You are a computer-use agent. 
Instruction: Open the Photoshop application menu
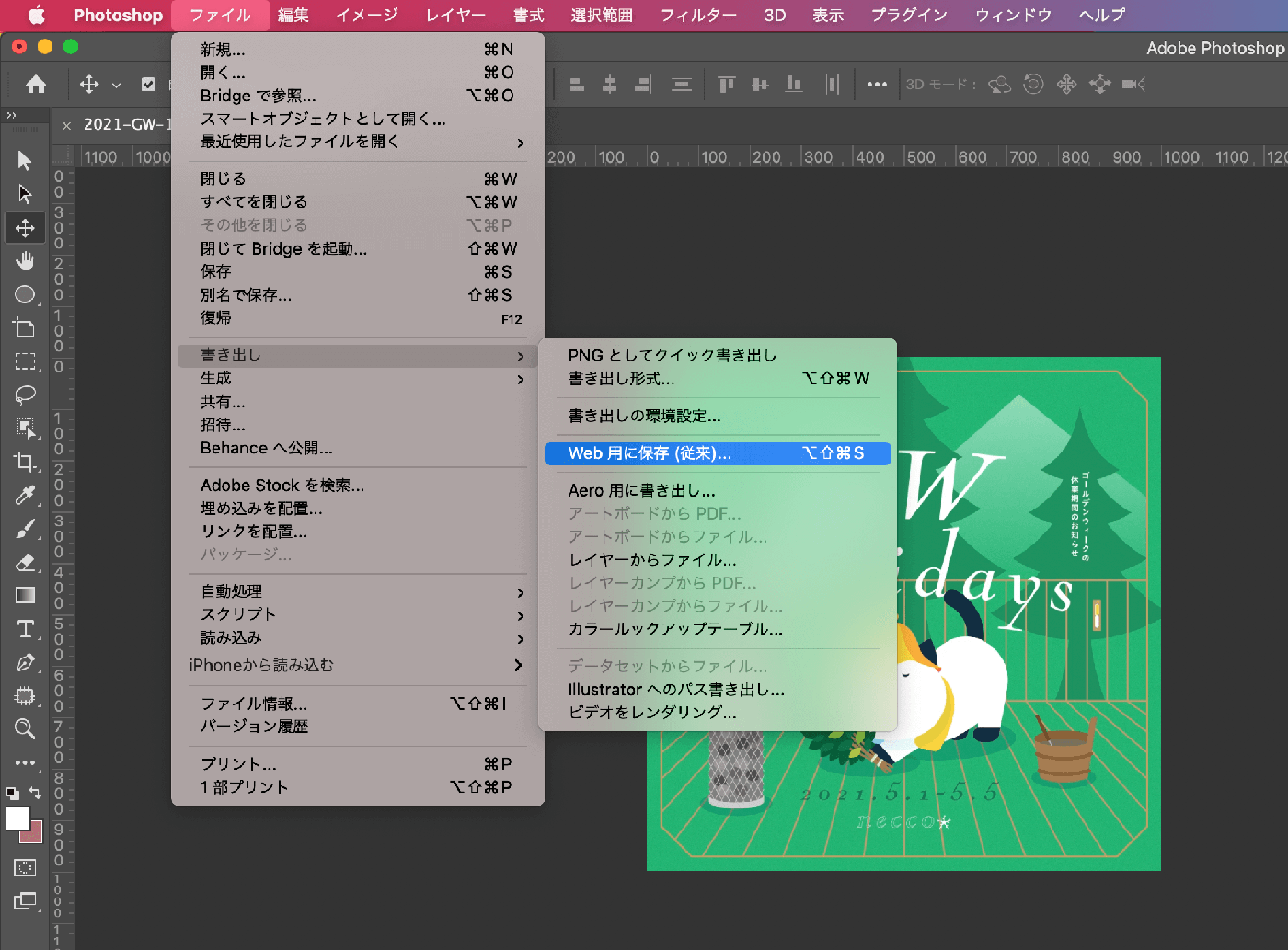[118, 15]
